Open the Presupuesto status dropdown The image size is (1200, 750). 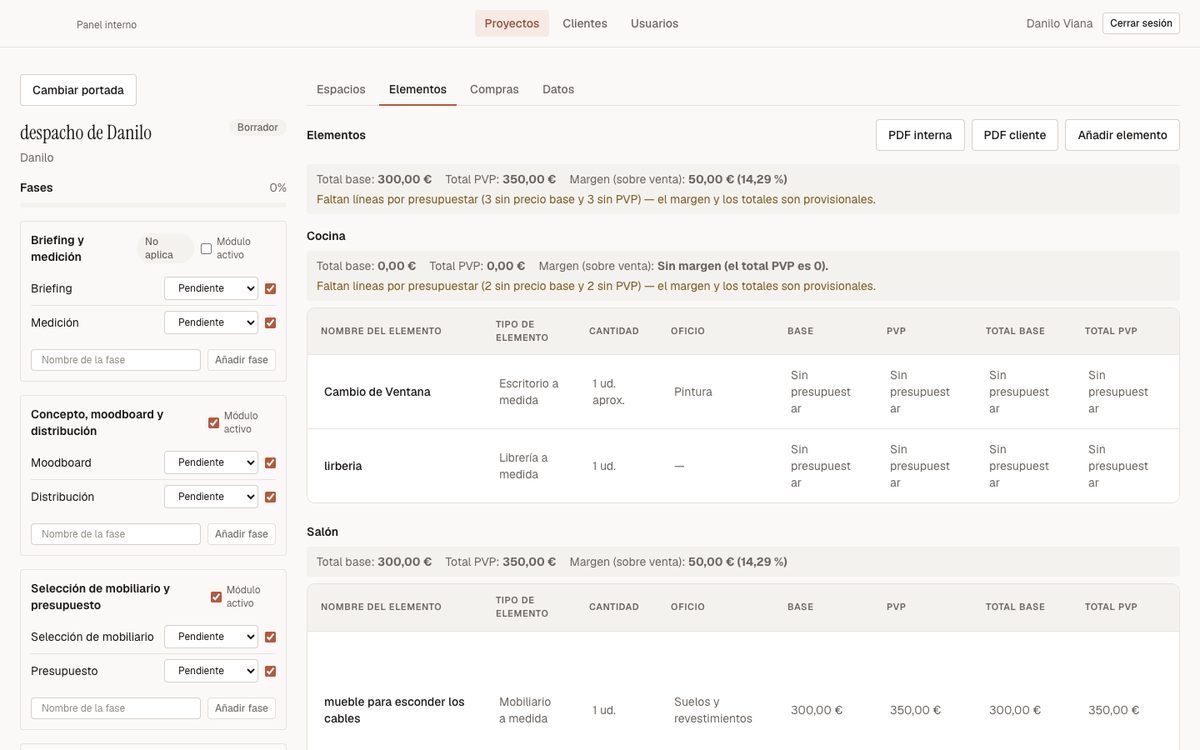point(211,671)
